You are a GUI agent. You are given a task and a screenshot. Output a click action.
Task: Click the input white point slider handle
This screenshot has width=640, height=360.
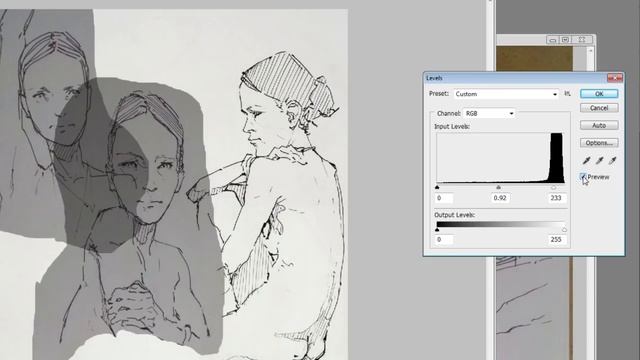[x=553, y=187]
